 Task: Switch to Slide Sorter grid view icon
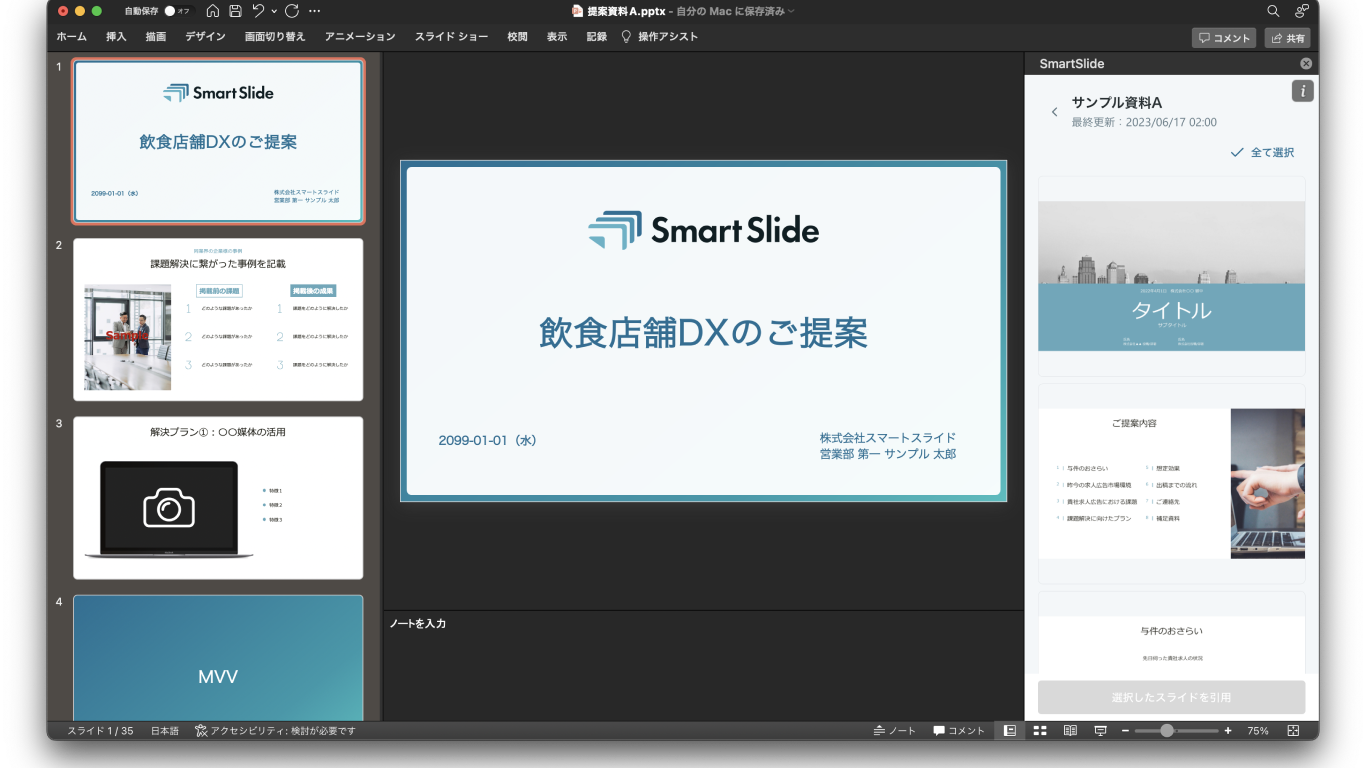coord(1040,731)
